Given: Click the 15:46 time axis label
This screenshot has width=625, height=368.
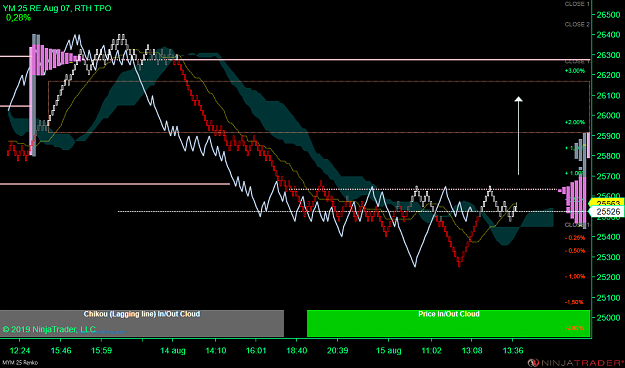Looking at the screenshot, I should (61, 350).
